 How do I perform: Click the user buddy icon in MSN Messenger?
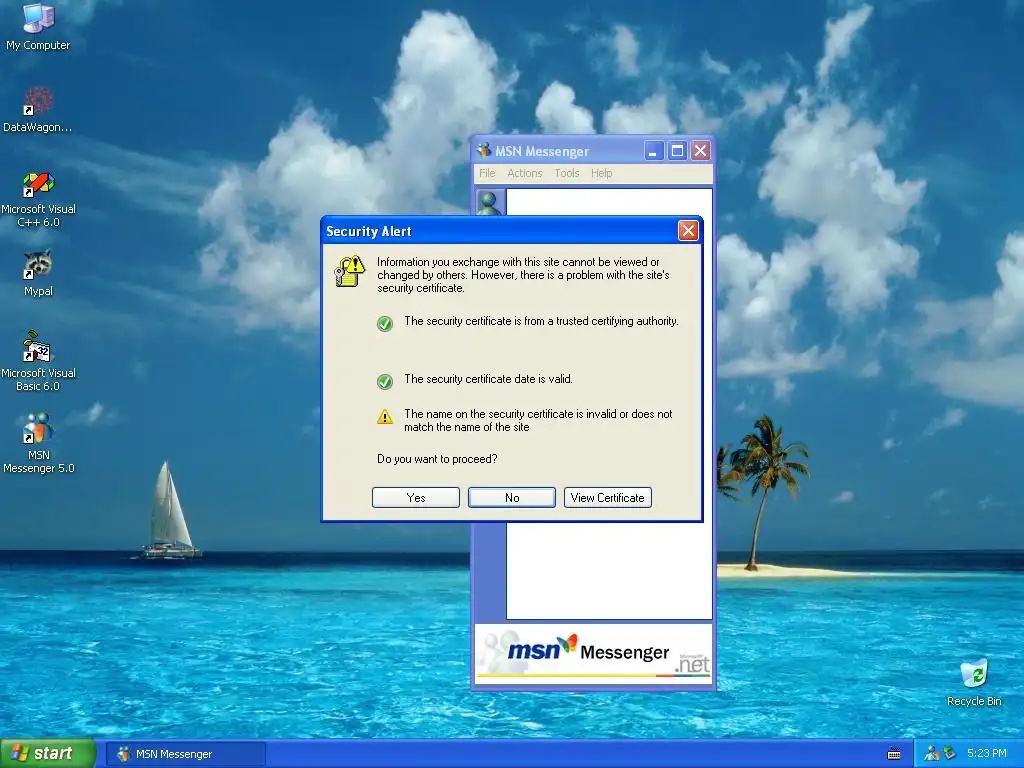[x=490, y=202]
